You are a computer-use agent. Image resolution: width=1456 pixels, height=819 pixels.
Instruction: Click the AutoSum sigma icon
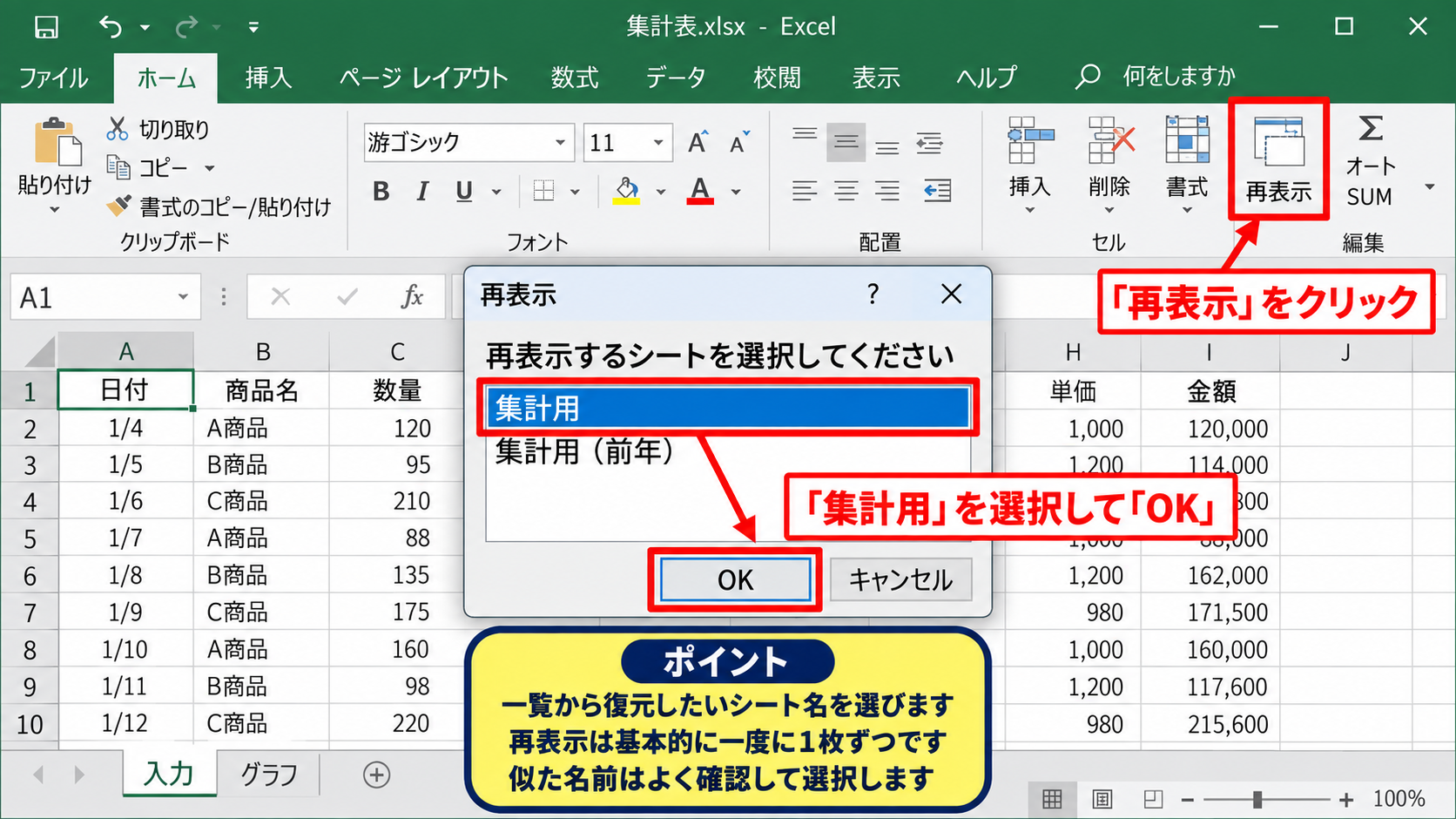(1371, 129)
